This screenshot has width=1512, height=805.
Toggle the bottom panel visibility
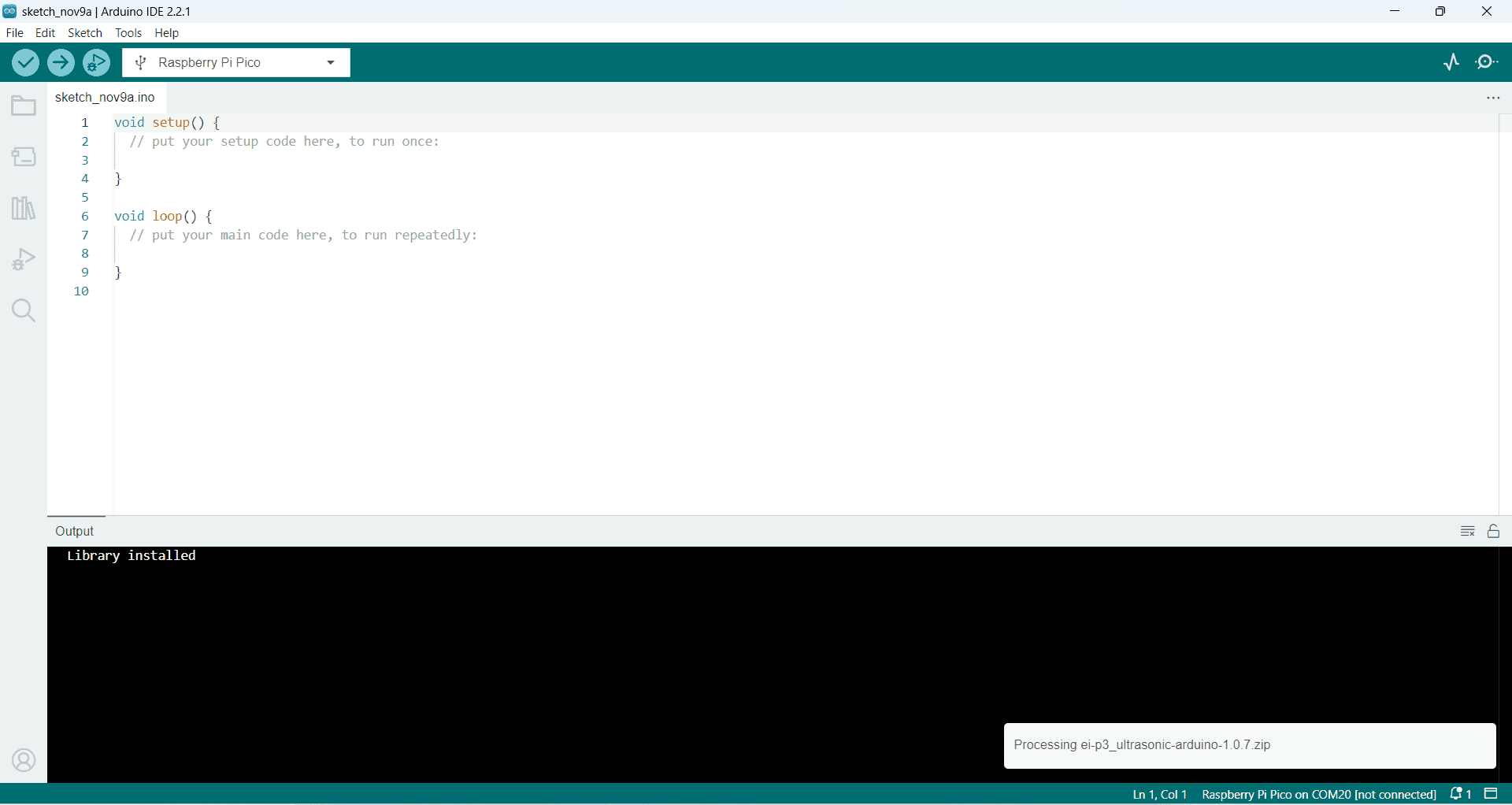(1491, 794)
